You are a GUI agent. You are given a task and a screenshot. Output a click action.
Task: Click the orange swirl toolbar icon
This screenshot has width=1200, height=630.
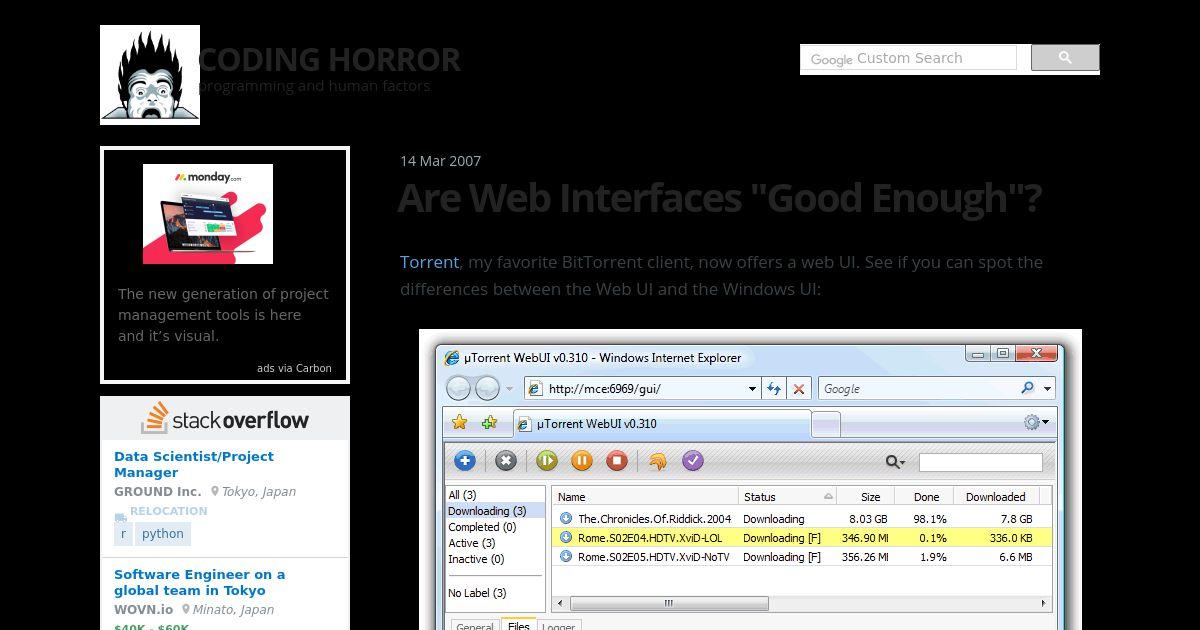[x=658, y=460]
